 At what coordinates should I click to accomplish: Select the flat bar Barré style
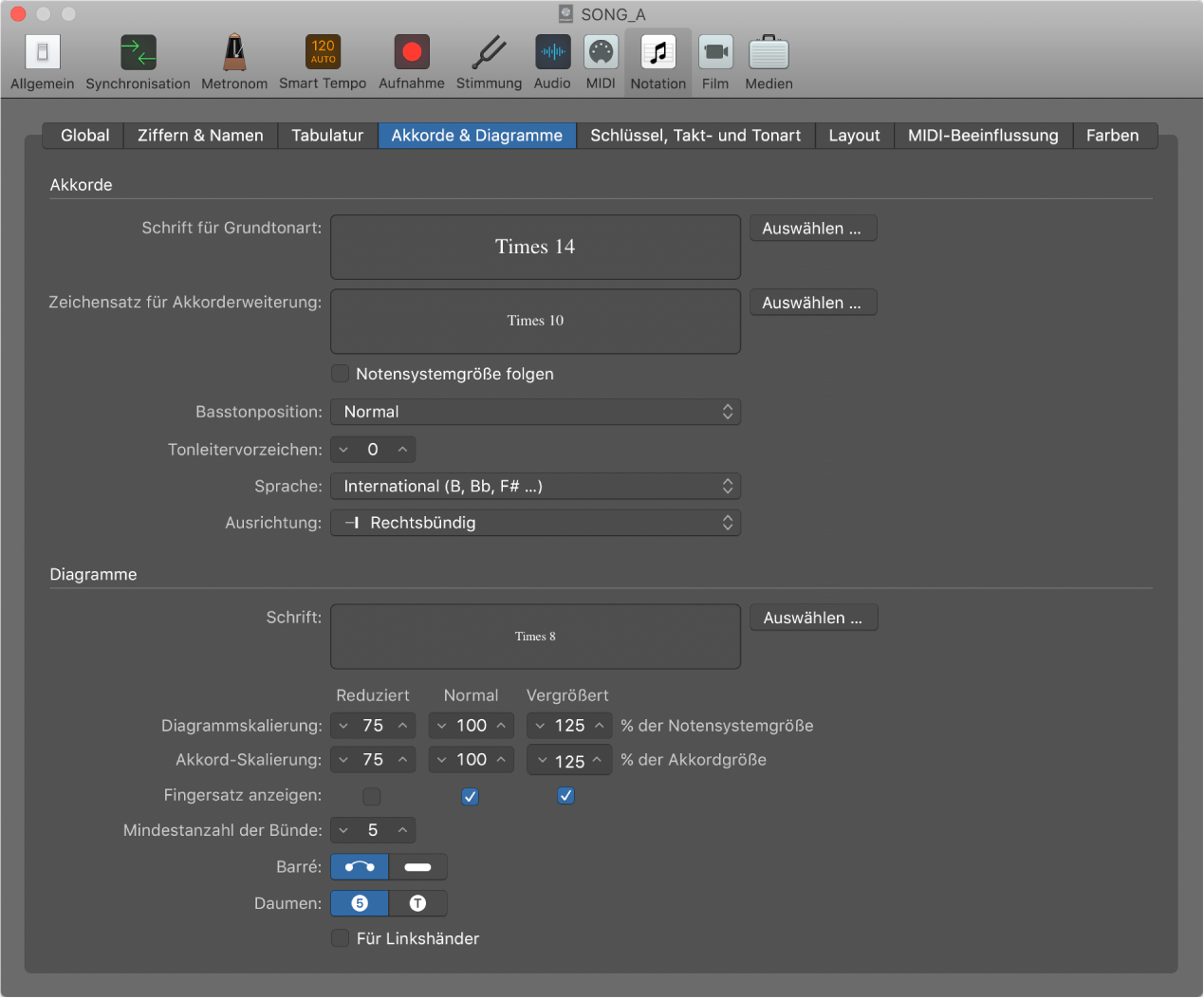pos(417,867)
